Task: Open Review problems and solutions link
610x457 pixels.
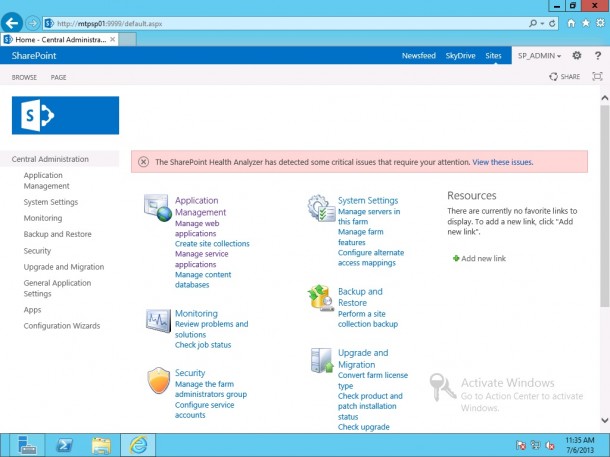Action: point(211,329)
